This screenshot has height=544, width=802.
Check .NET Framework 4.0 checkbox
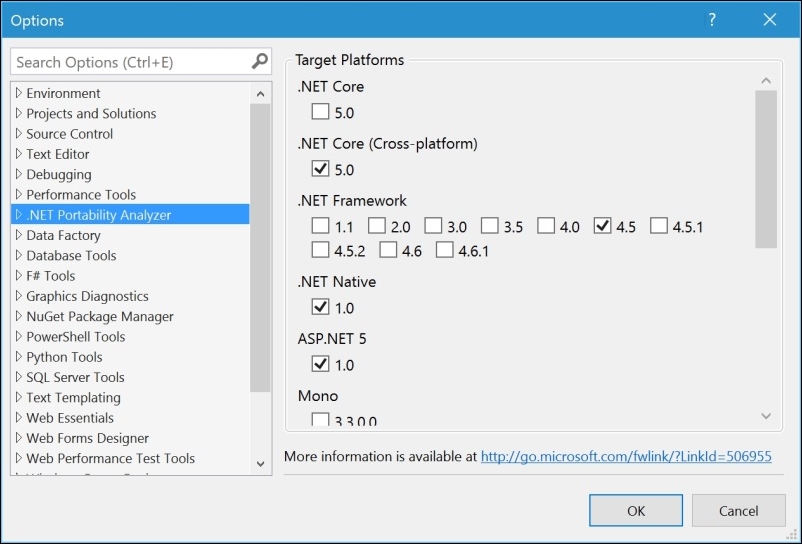546,225
